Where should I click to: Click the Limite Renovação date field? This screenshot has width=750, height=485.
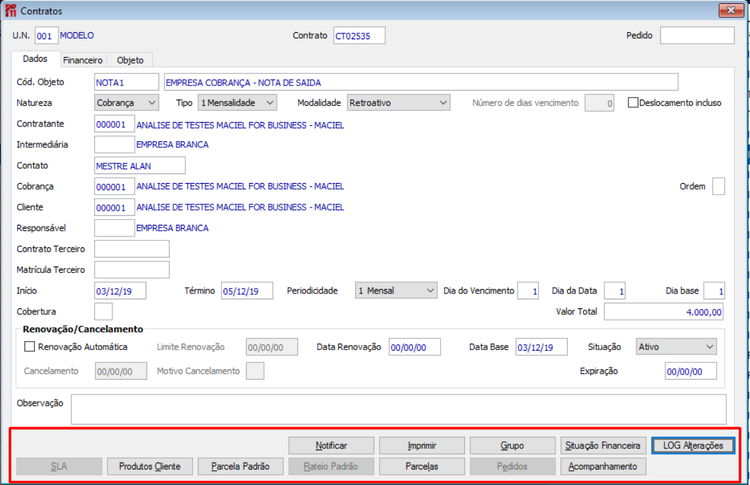(272, 347)
